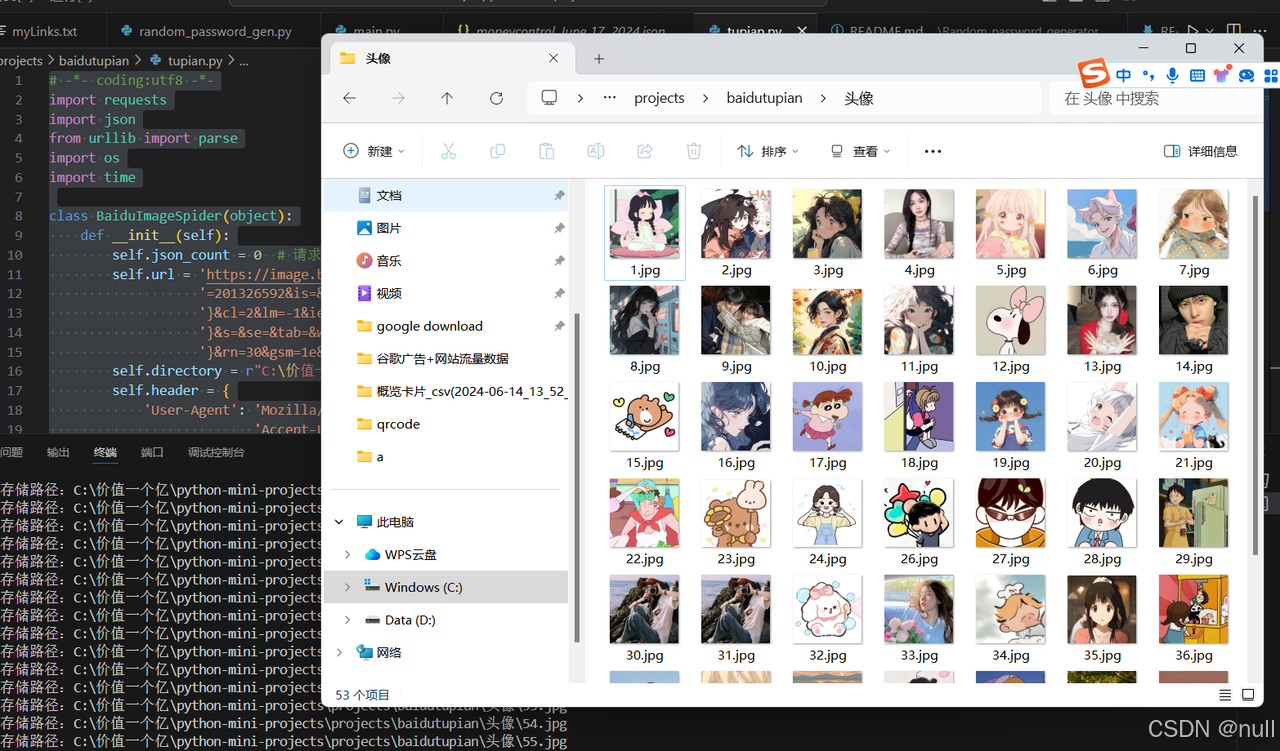This screenshot has width=1280, height=751.
Task: Open the 查看 view dropdown
Action: point(860,151)
